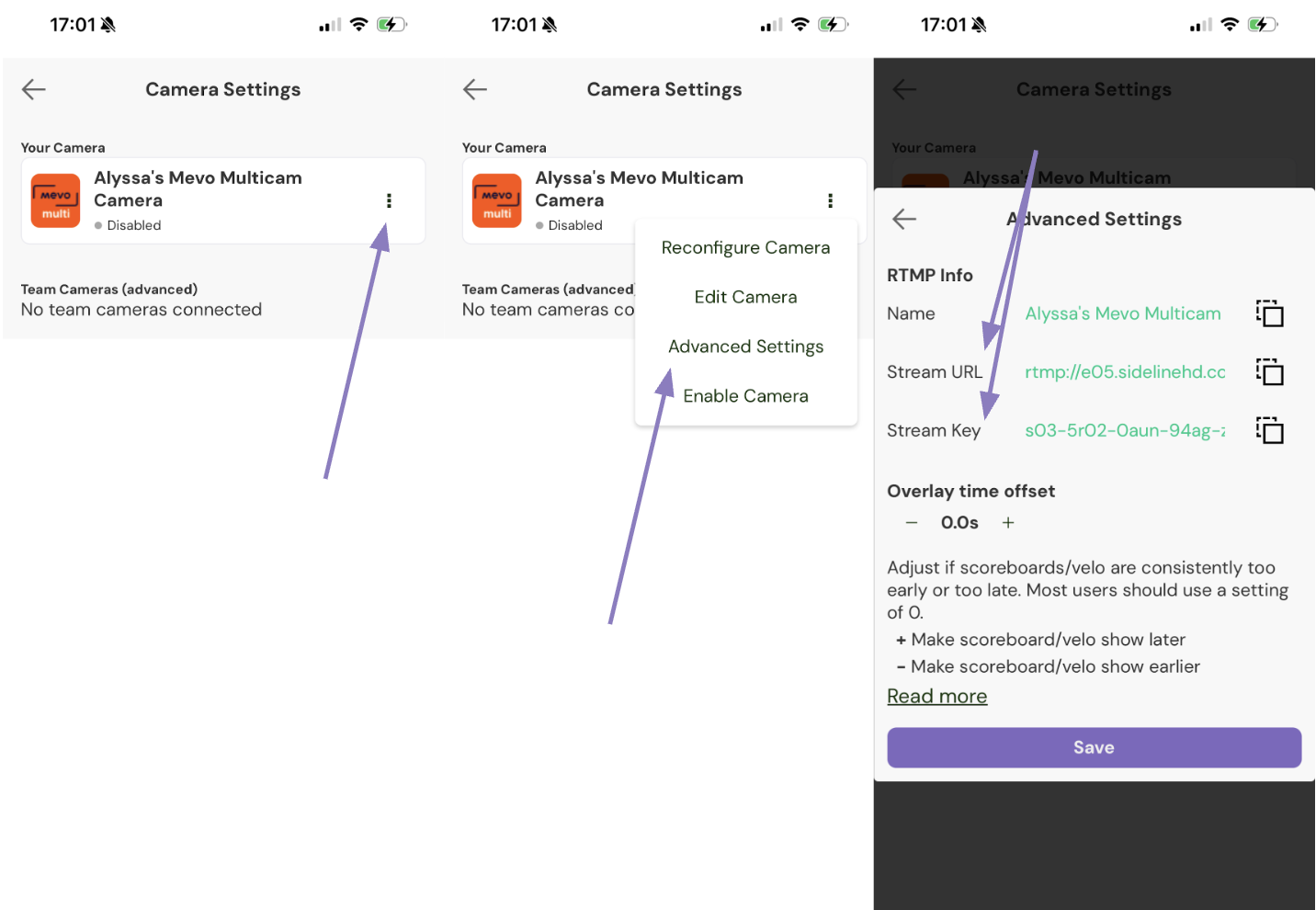The width and height of the screenshot is (1316, 910).
Task: Tap the green Stream Key value
Action: (1125, 430)
